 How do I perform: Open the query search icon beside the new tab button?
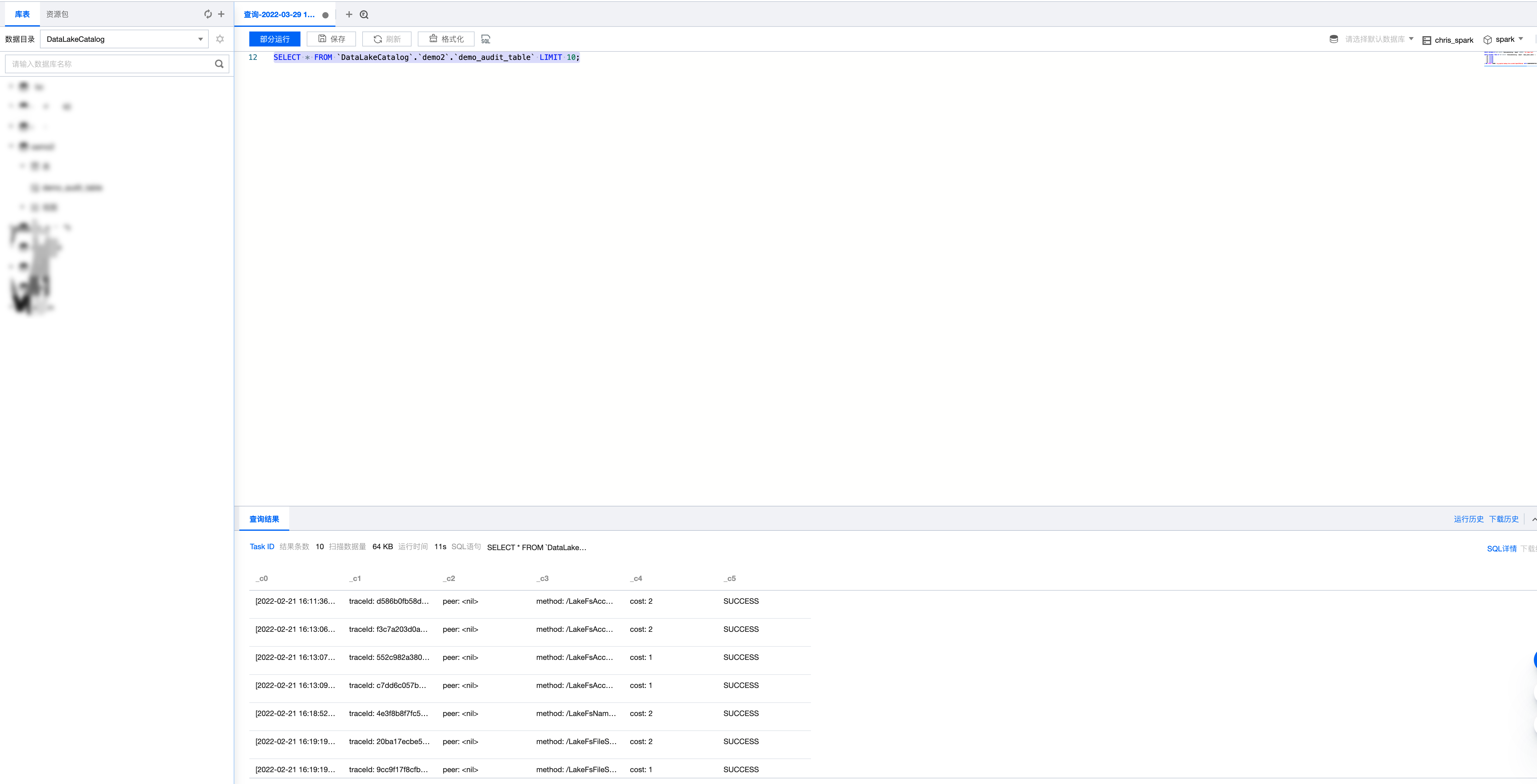click(364, 14)
